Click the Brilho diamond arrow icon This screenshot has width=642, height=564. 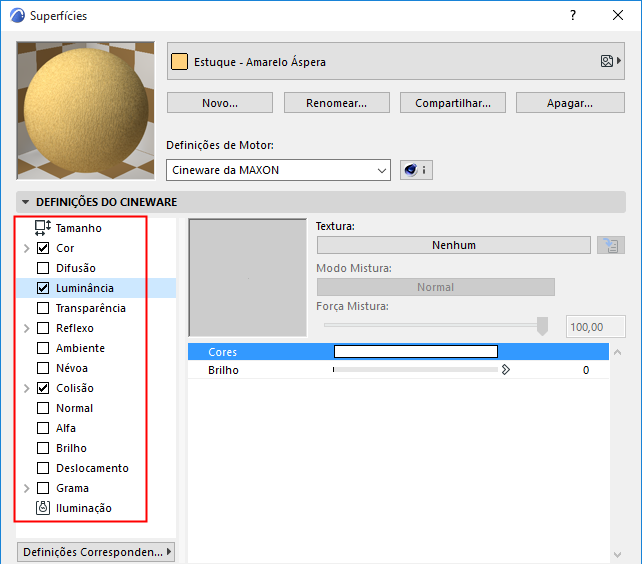click(506, 370)
